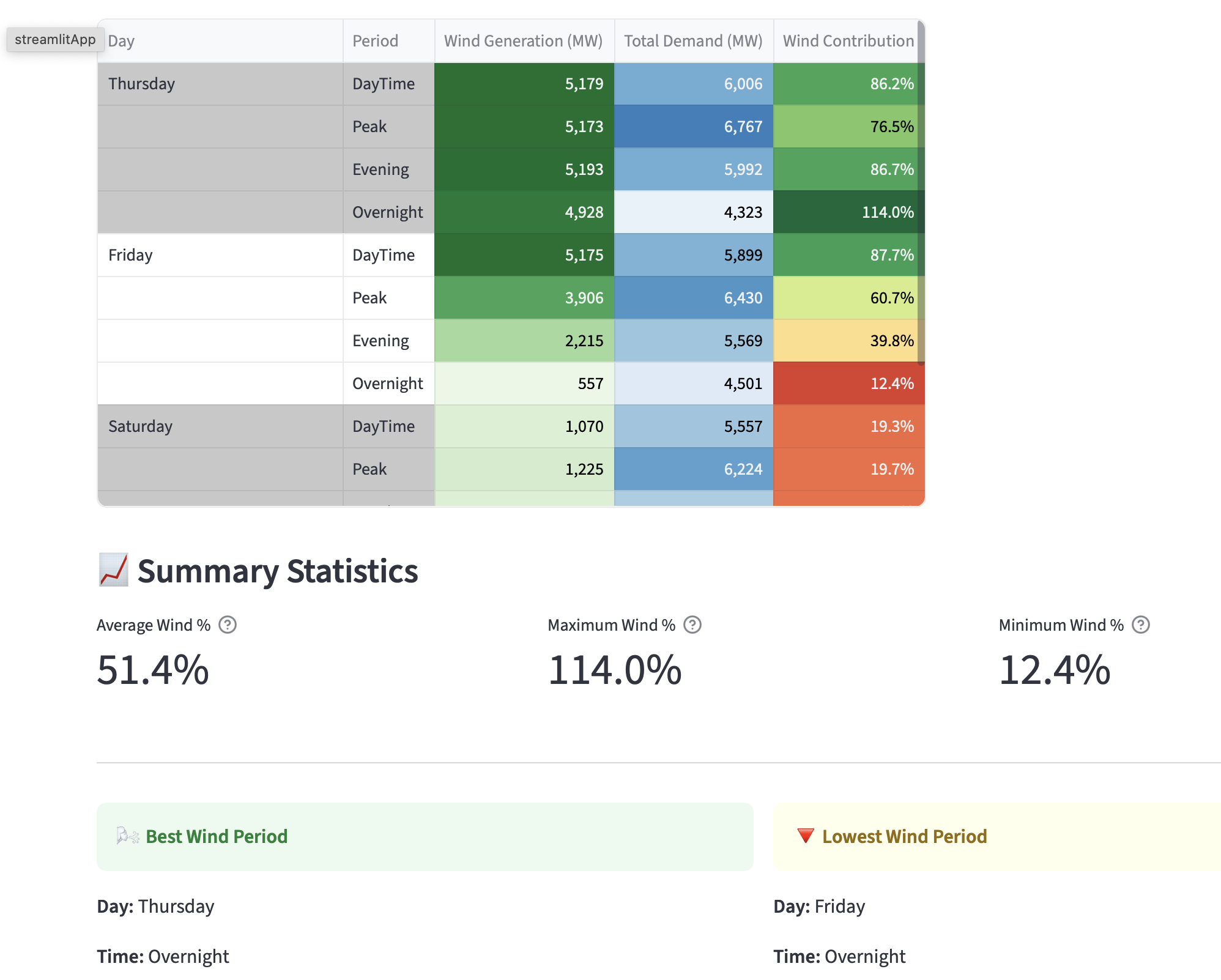Click the streamlitApp tooltip label

55,40
